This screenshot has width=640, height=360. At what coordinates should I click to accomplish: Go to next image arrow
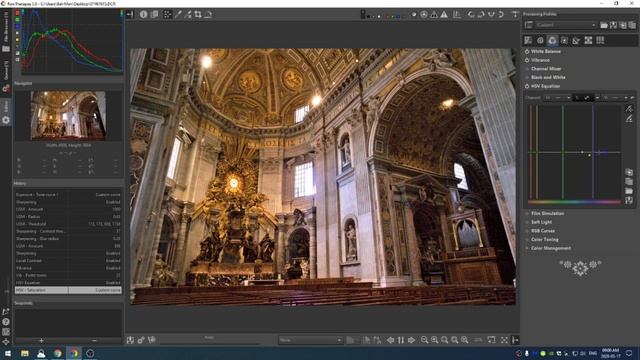coord(411,340)
